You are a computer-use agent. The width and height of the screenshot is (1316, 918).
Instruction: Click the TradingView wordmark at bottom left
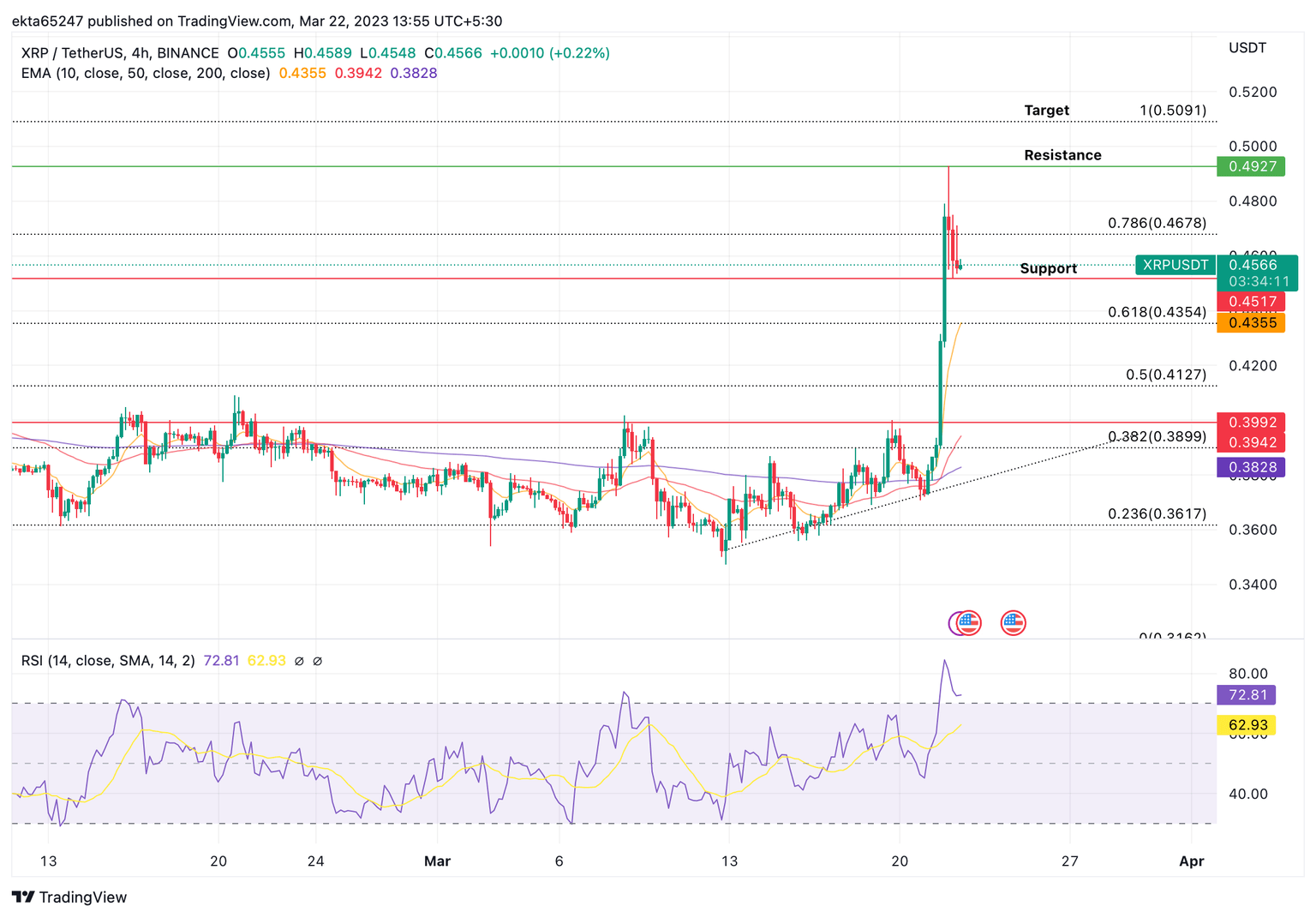(83, 897)
